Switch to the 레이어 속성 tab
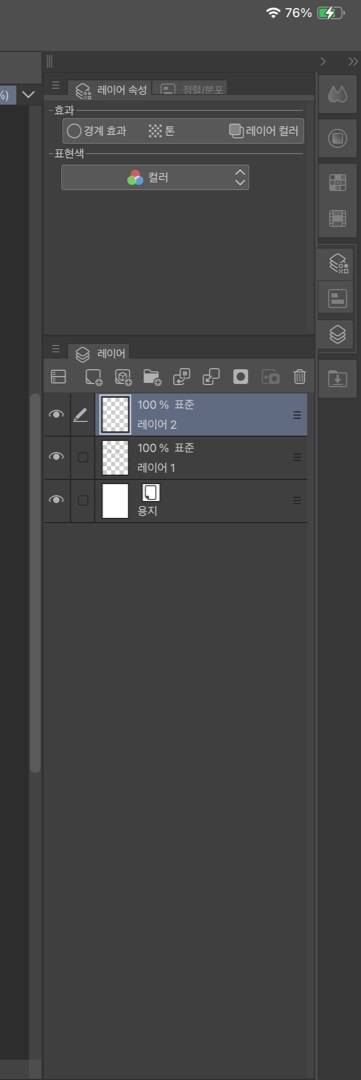 111,90
